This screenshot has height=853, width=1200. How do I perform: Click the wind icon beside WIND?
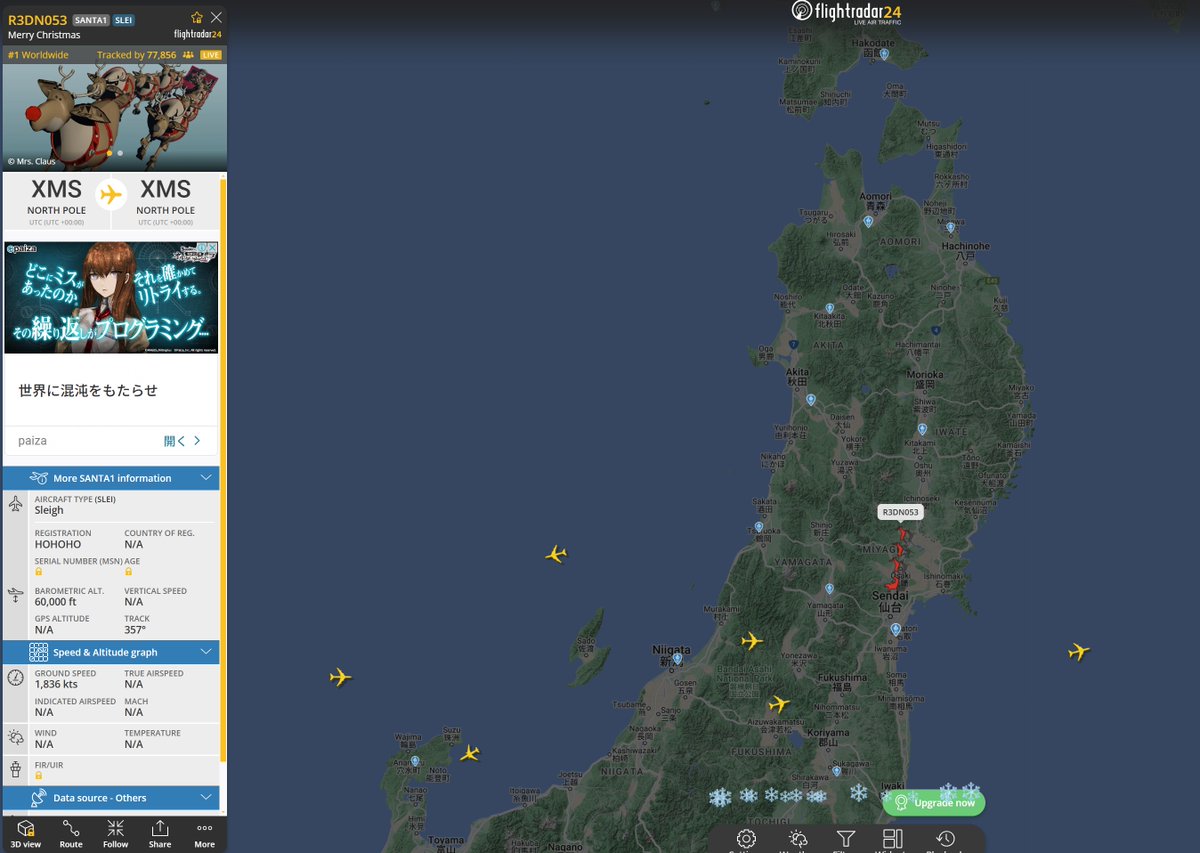click(15, 737)
